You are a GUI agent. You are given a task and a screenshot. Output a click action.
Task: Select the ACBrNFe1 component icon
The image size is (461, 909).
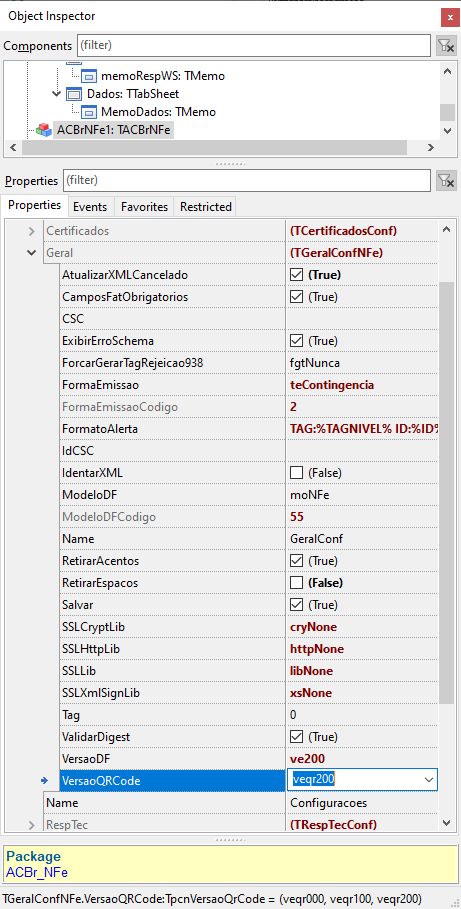tap(44, 130)
